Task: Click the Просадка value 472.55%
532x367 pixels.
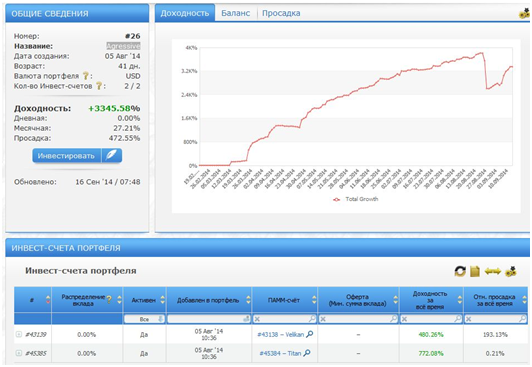Action: tap(125, 138)
